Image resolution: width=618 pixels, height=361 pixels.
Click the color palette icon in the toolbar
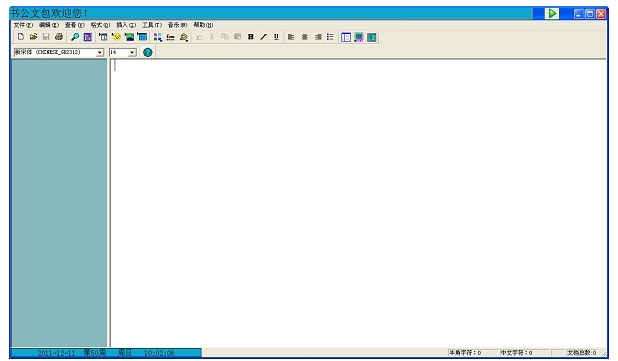158,37
